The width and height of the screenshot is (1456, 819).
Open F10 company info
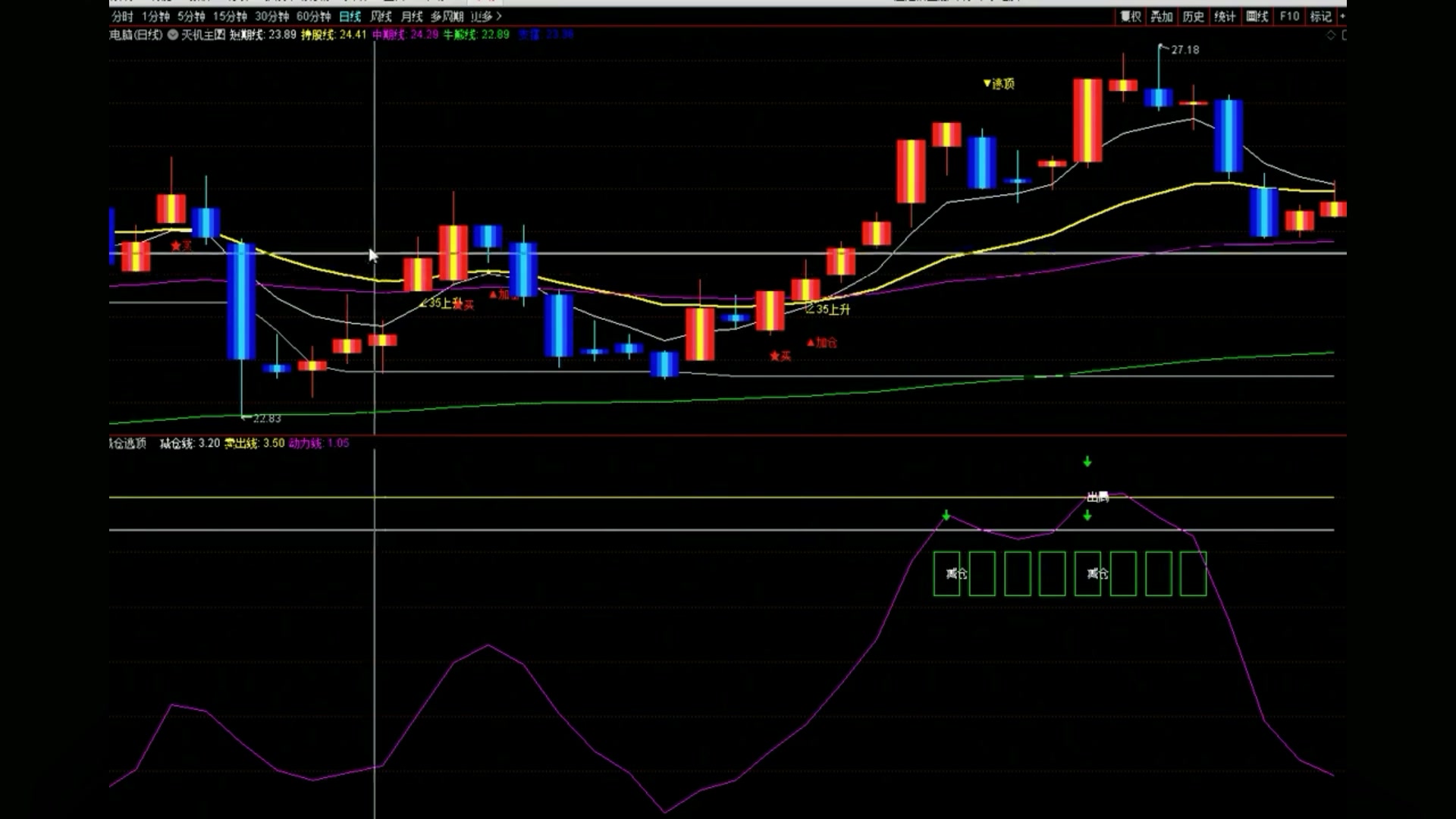click(1289, 16)
